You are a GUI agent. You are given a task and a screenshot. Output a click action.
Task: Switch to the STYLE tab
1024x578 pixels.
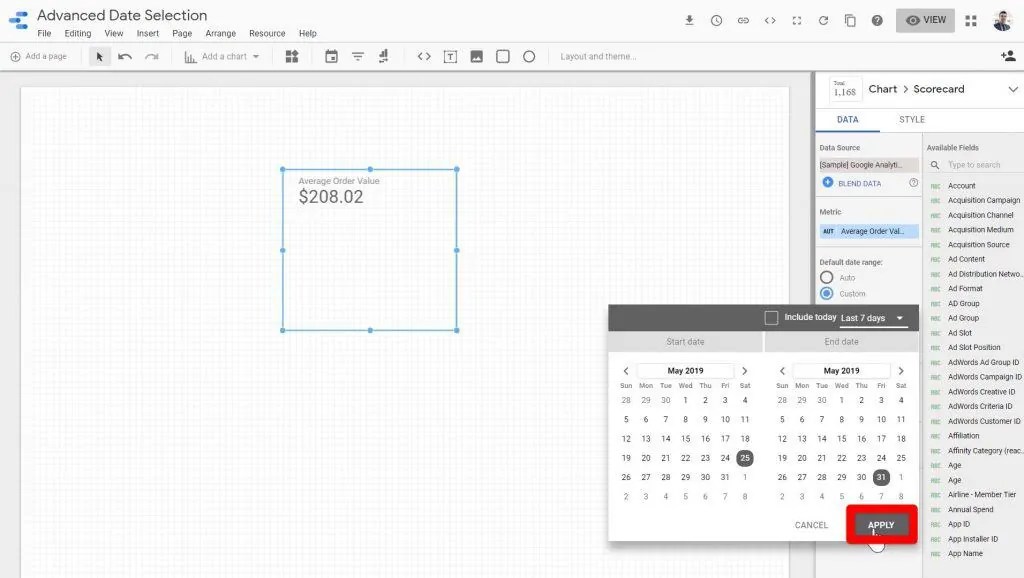pos(911,119)
